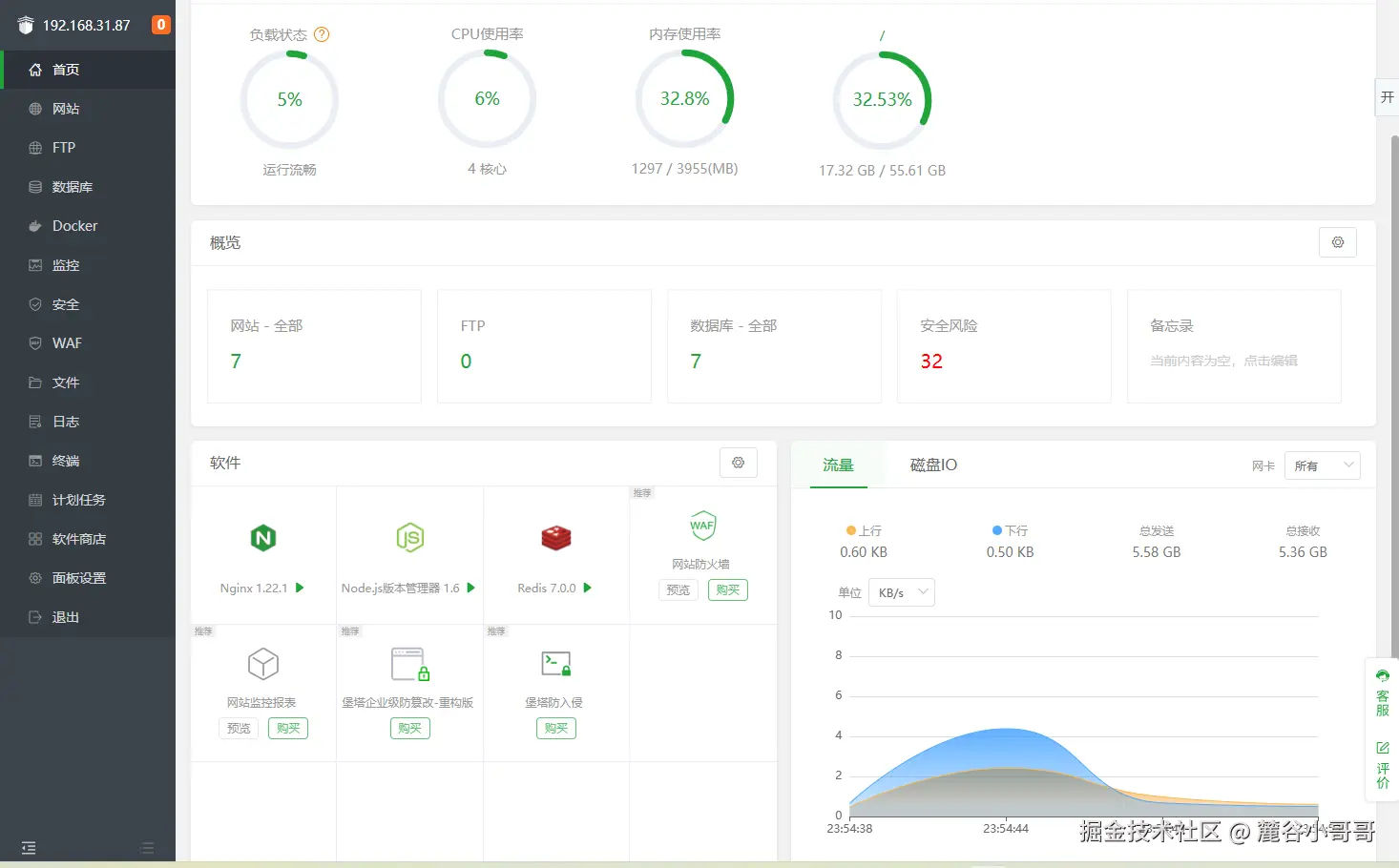Open the Node.js 版本管理器 icon
Viewport: 1399px width, 868px height.
[x=409, y=539]
